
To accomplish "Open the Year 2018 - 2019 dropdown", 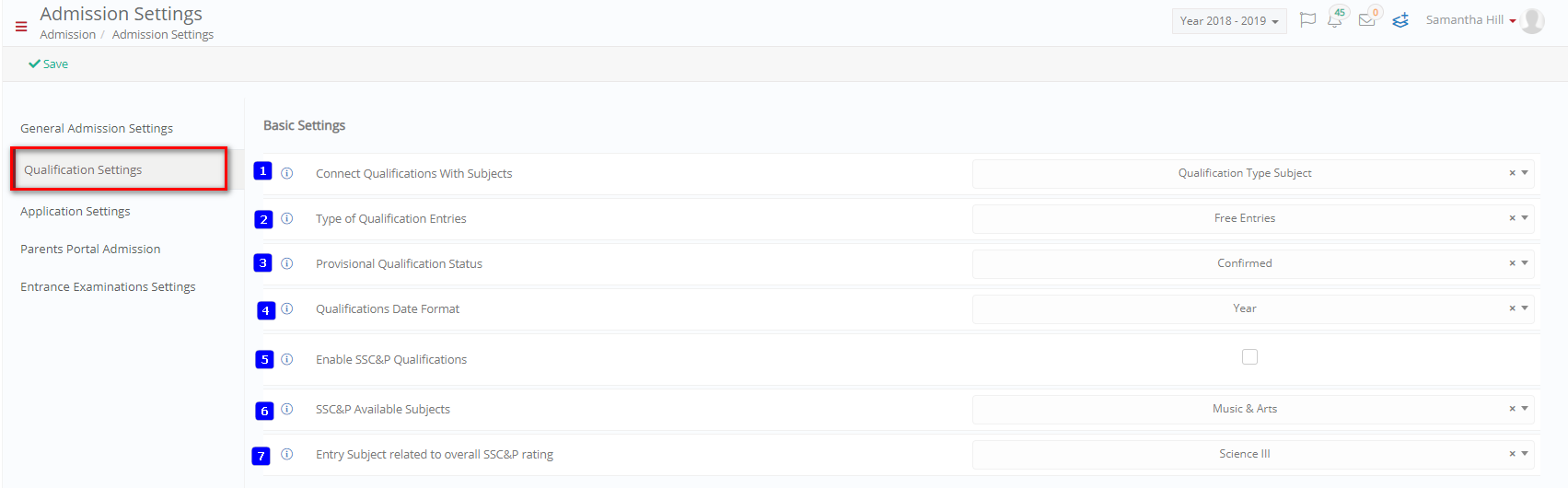I will coord(1229,21).
